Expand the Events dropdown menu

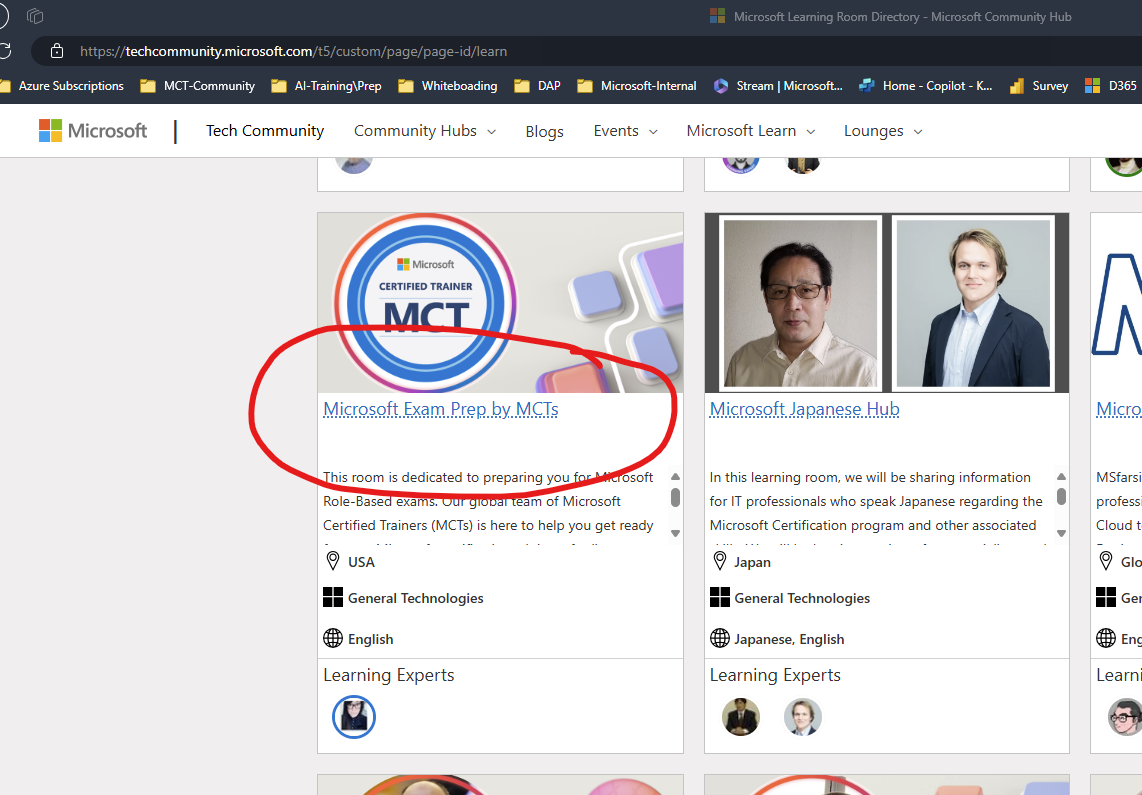(x=626, y=131)
